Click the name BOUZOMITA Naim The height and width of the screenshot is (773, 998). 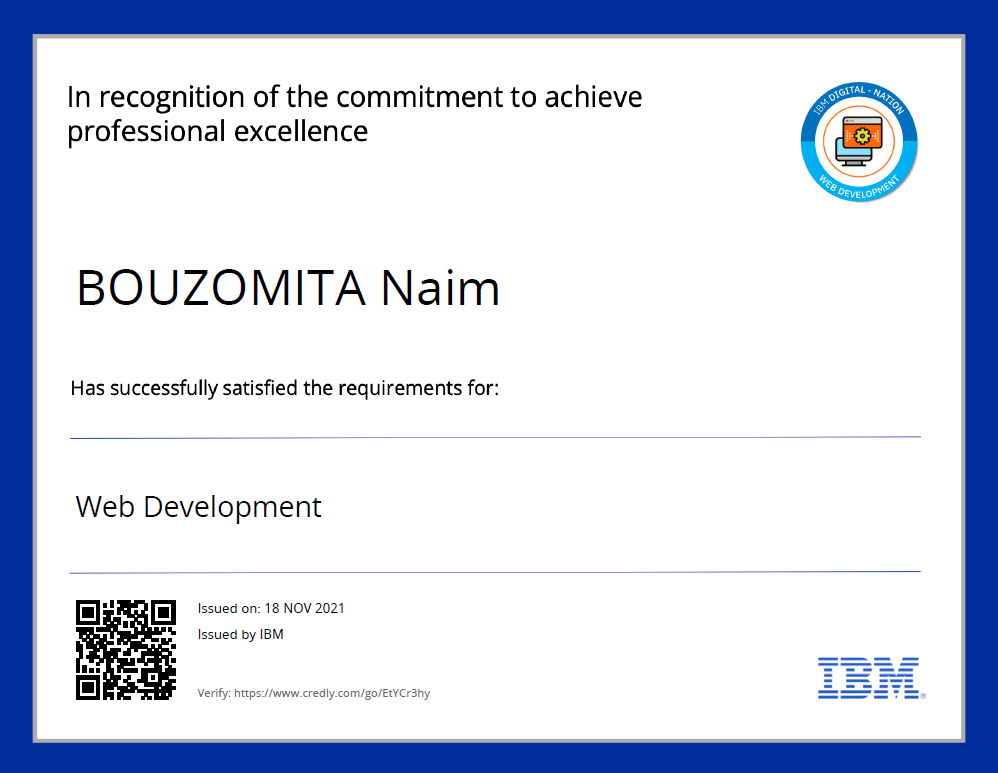288,288
